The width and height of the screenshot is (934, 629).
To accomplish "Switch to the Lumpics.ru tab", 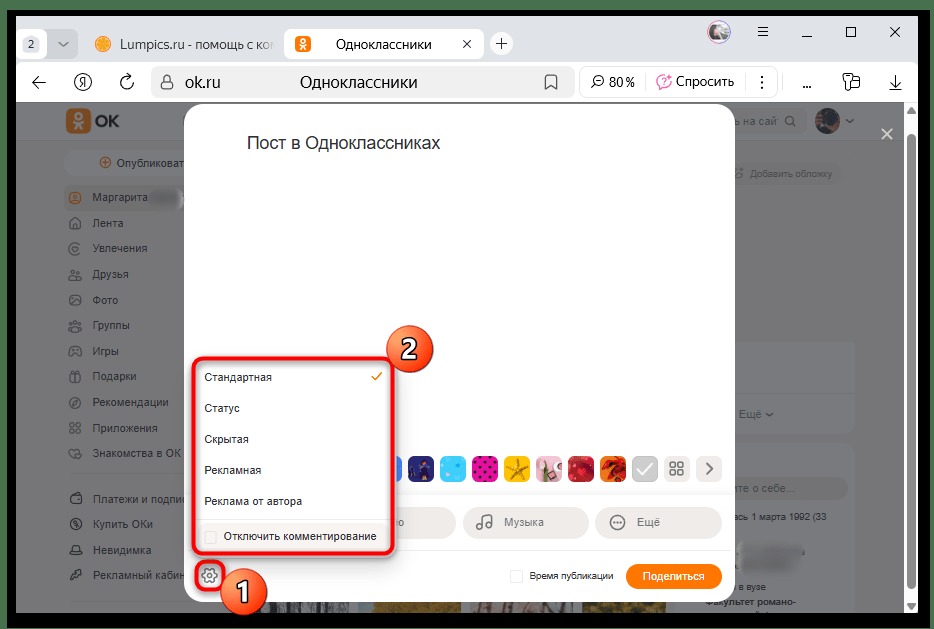I will (183, 44).
